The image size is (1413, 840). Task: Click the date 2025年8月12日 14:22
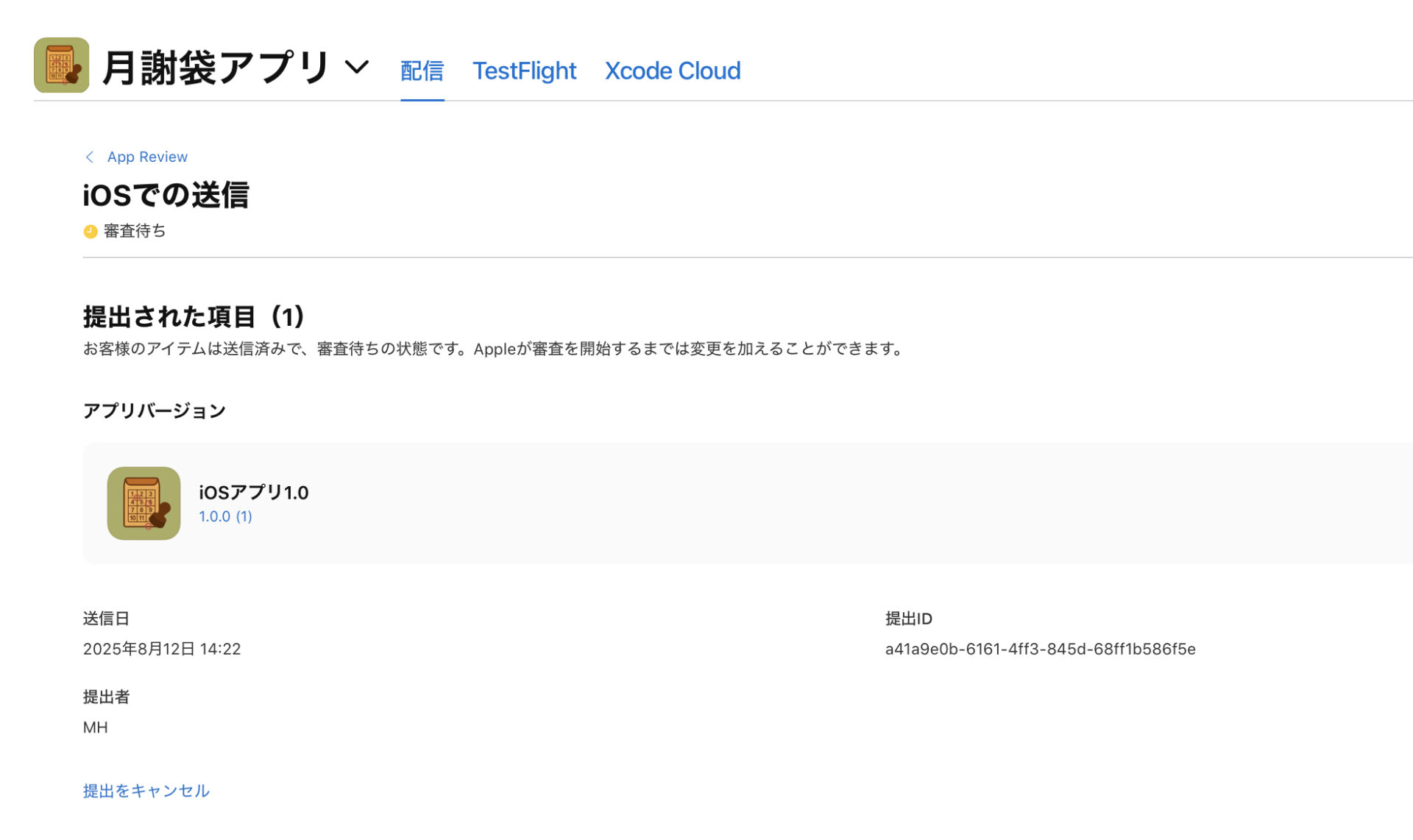(x=162, y=649)
